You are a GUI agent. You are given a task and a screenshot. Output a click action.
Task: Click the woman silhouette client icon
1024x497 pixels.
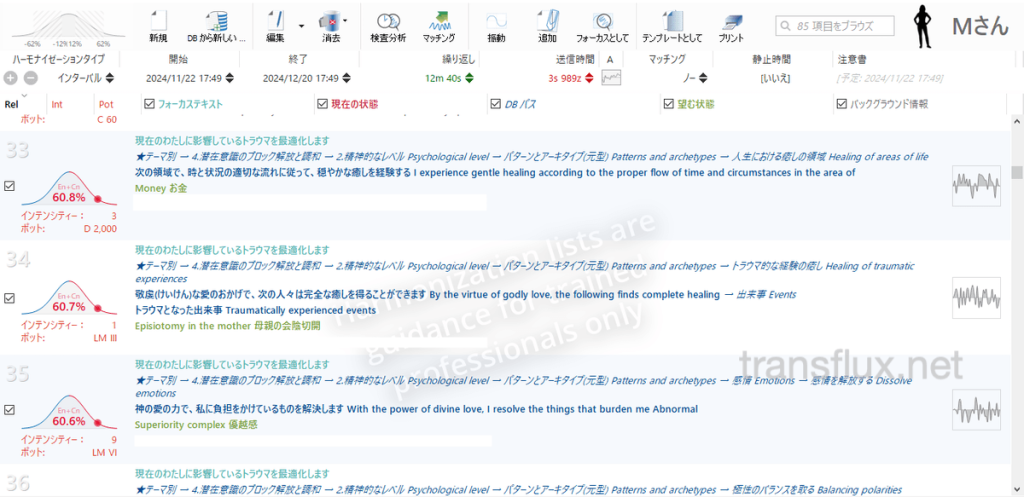point(923,26)
